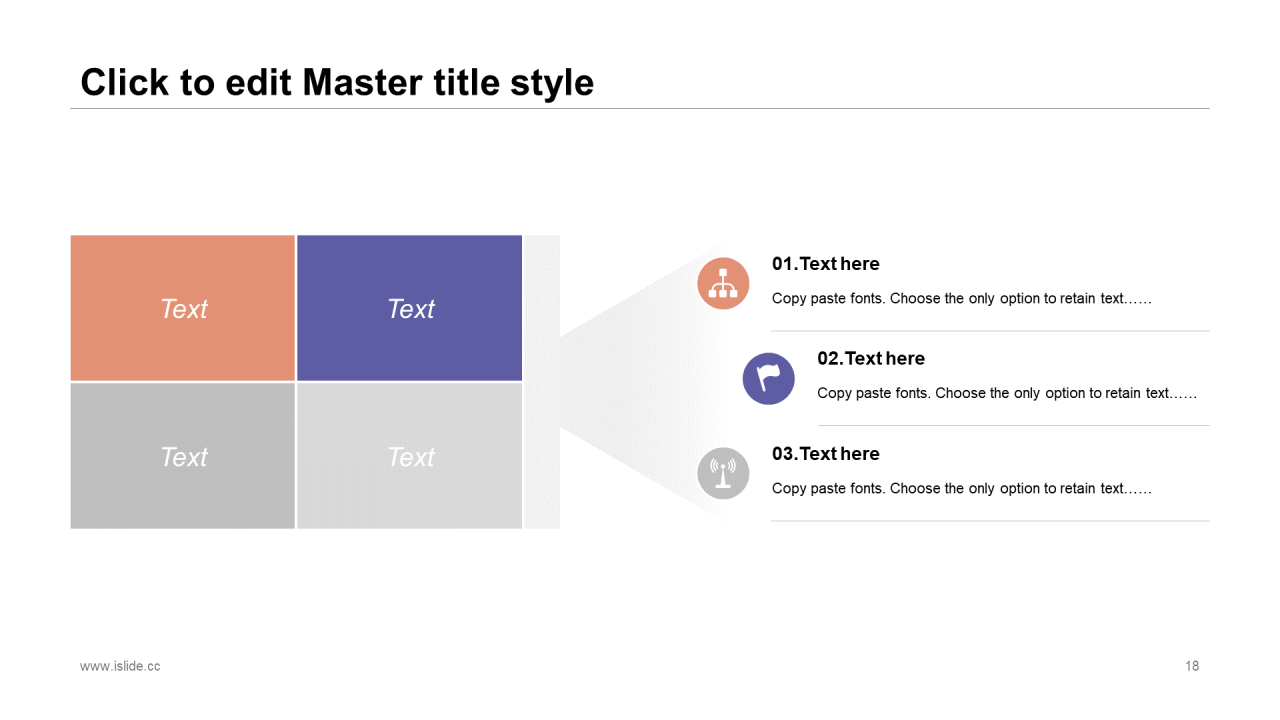Select the light gray Text rectangle
Viewport: 1280px width, 720px height.
click(410, 456)
